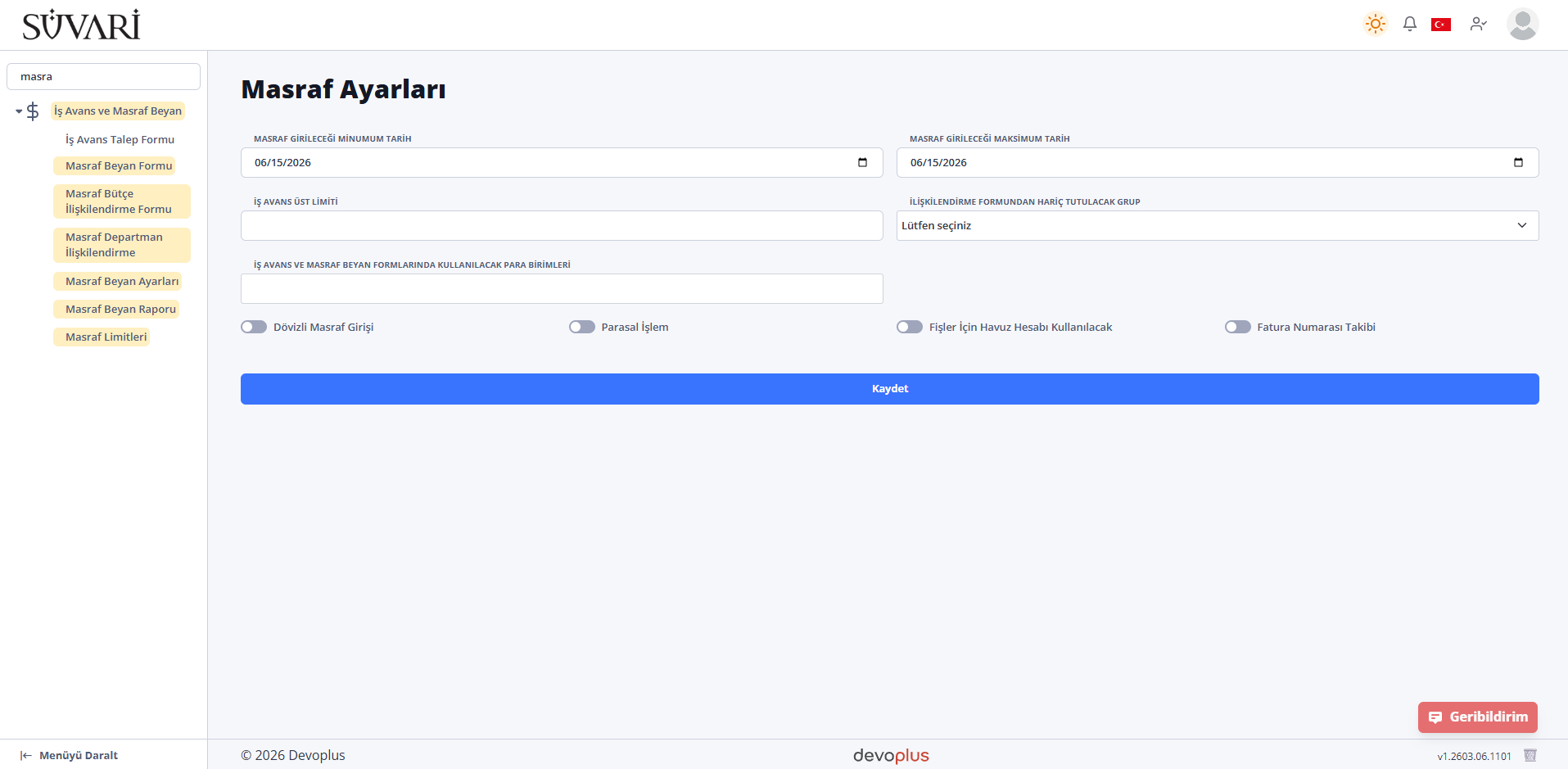Toggle the sun light-theme icon
The height and width of the screenshot is (769, 1568).
1376,24
